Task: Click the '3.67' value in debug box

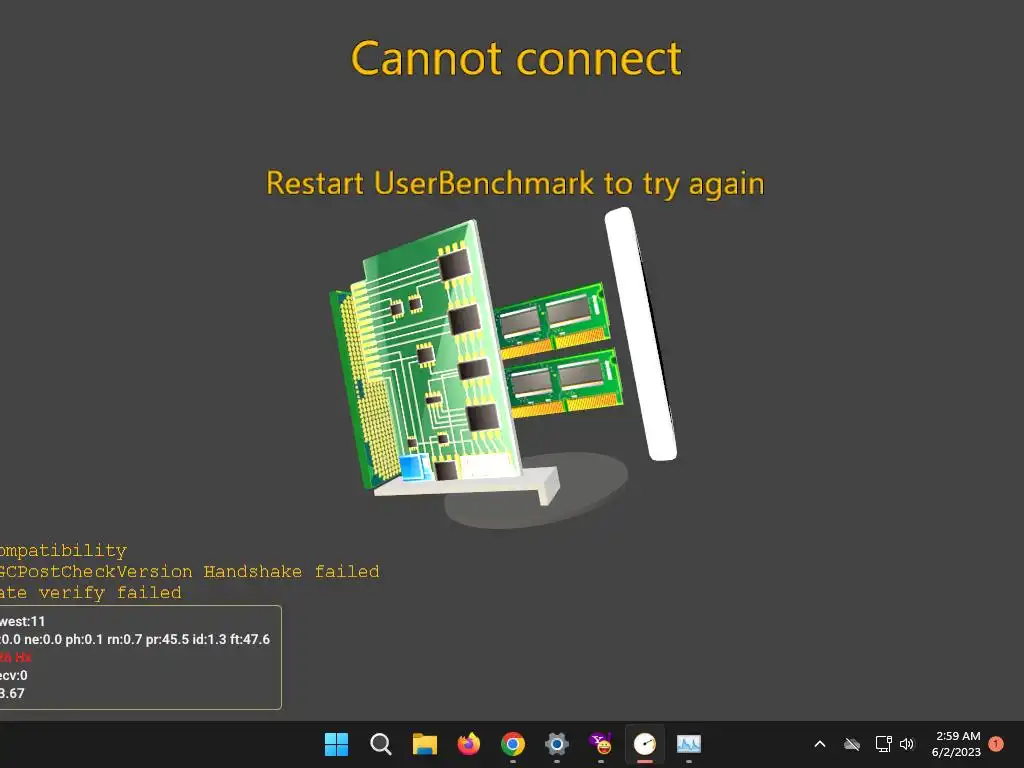Action: [12, 694]
